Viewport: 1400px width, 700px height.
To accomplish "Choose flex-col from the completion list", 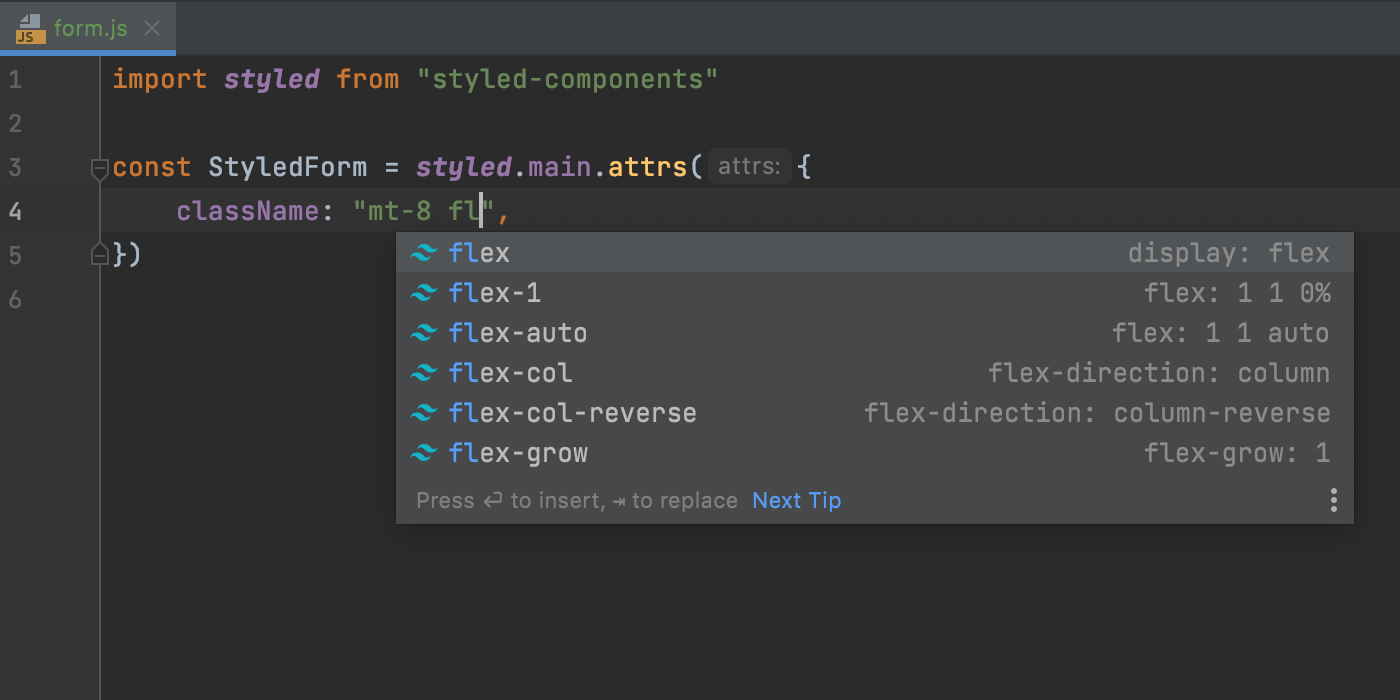I will click(x=510, y=373).
